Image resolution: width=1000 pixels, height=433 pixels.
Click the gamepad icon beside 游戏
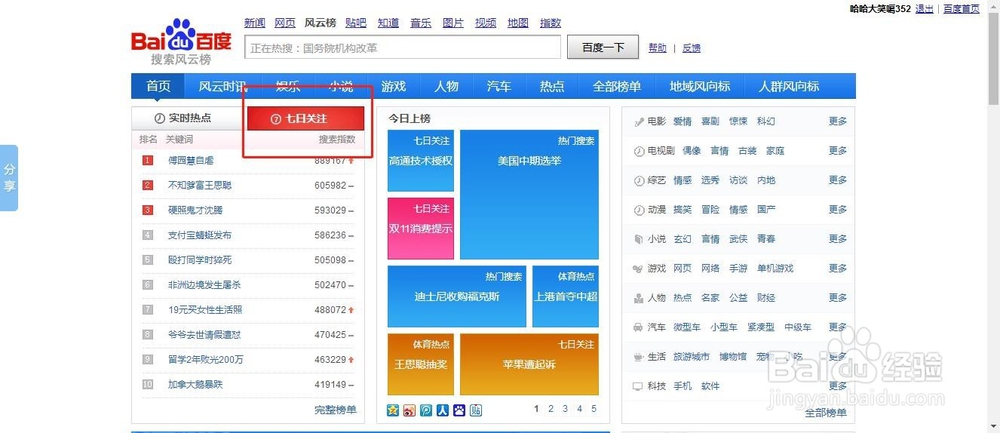click(638, 268)
